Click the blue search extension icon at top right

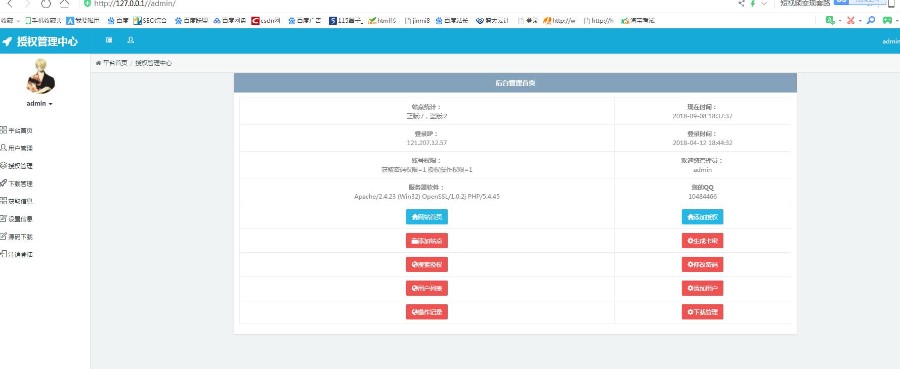coord(870,21)
